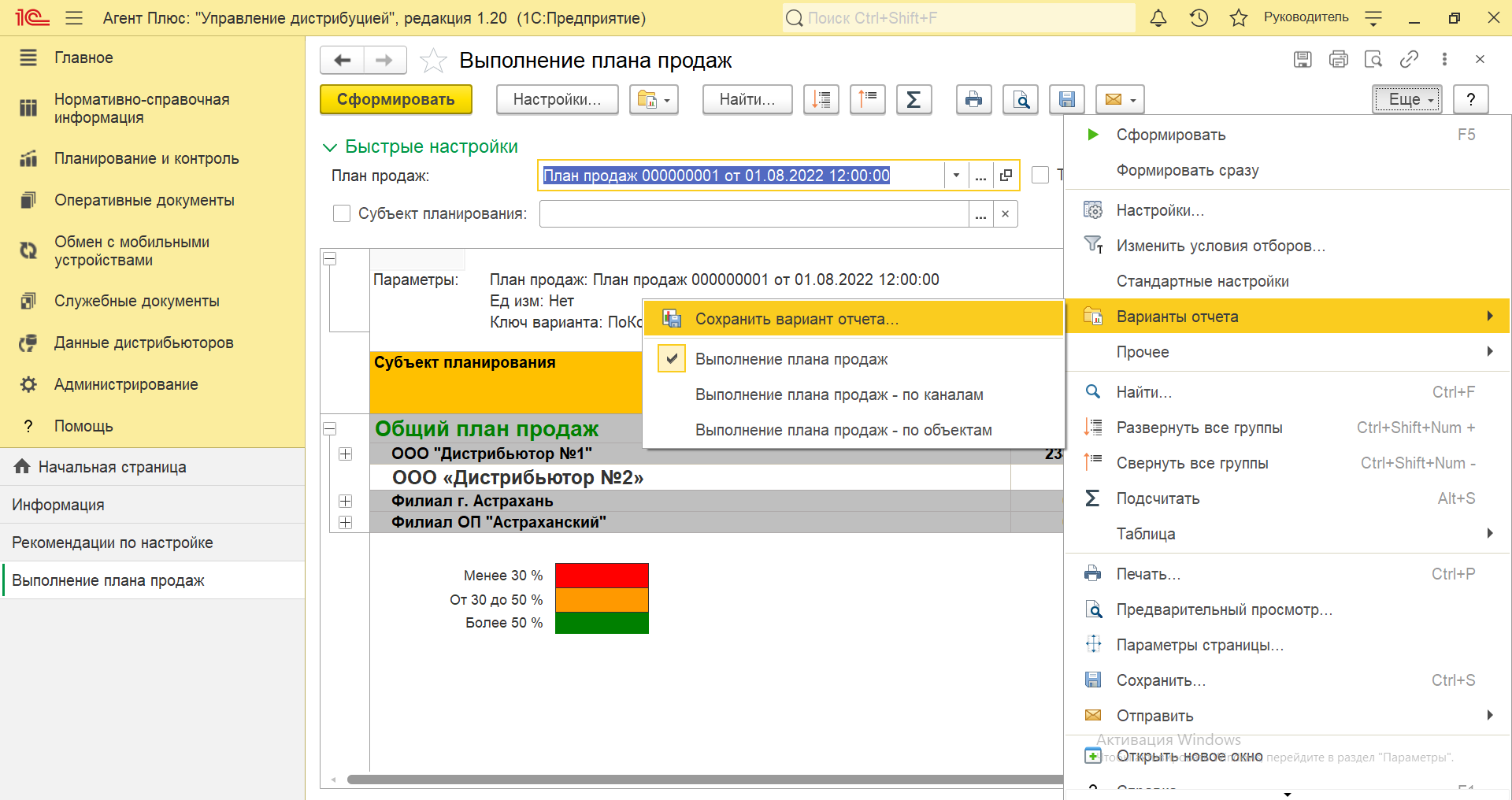Open notifications bell icon

[x=1158, y=18]
